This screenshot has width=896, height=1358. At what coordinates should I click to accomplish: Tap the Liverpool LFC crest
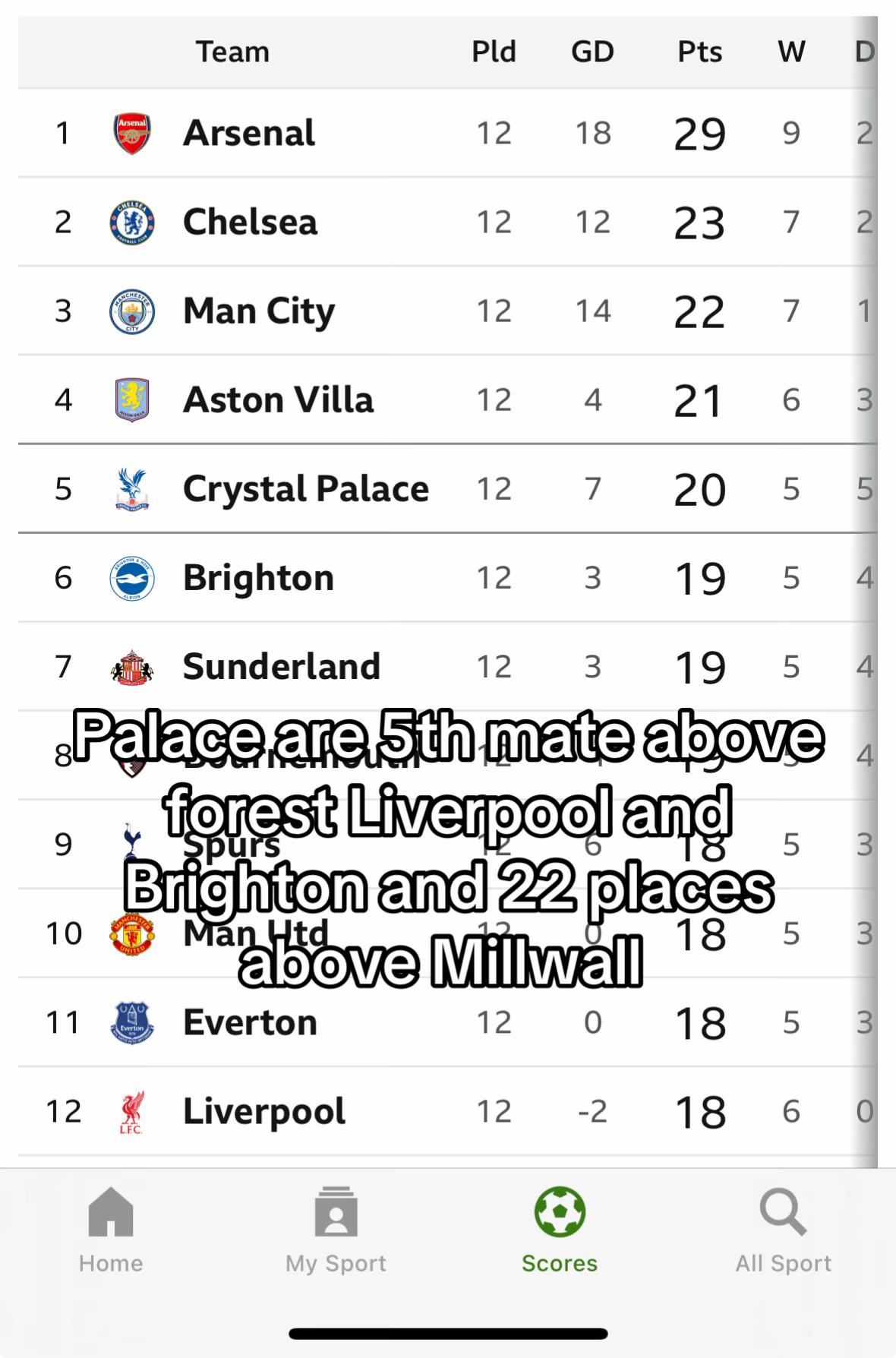pyautogui.click(x=132, y=1112)
